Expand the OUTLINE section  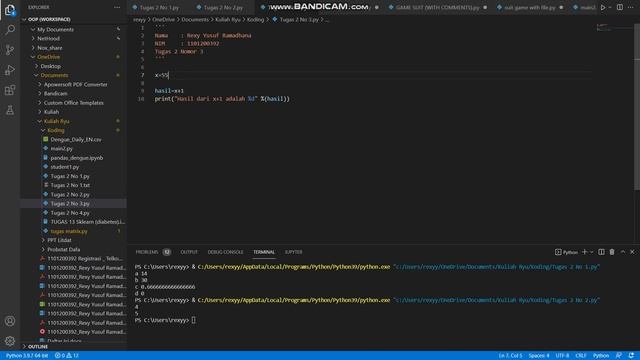coord(73,347)
